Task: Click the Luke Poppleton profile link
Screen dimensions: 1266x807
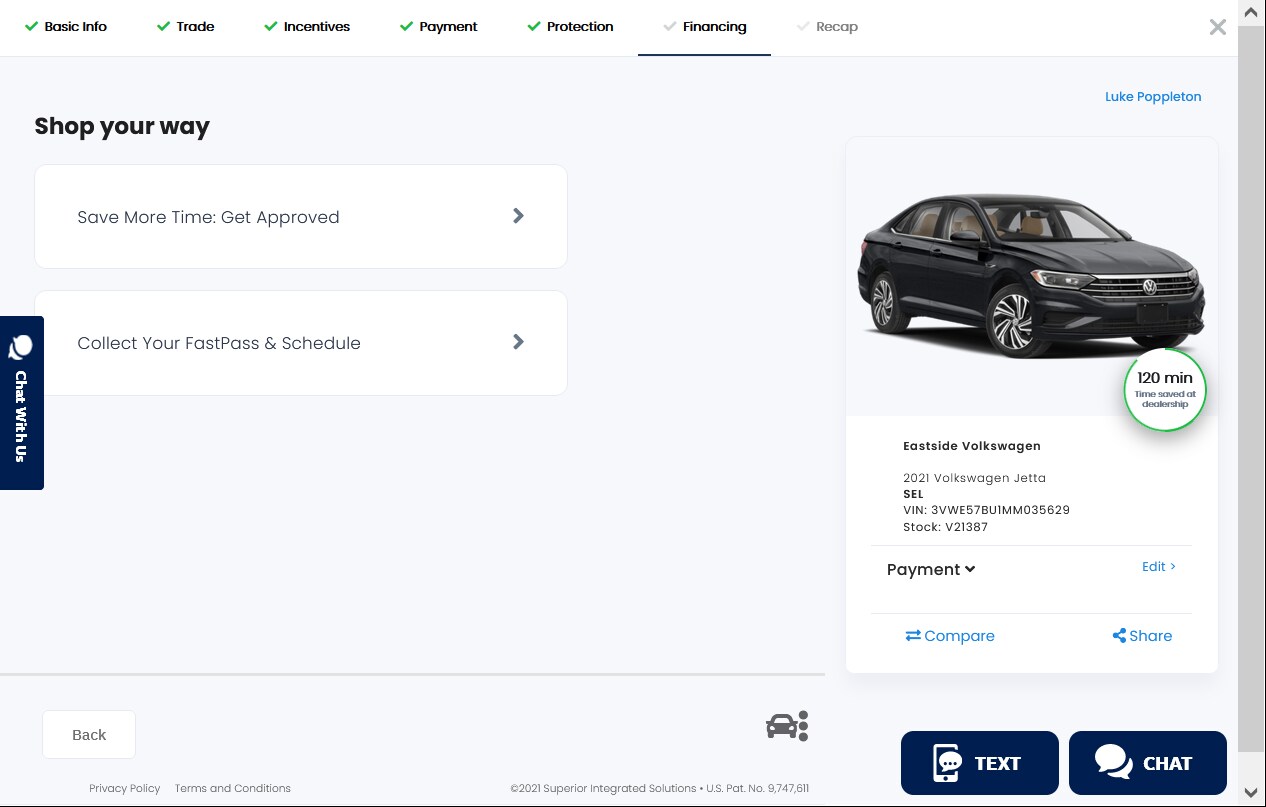Action: tap(1153, 97)
